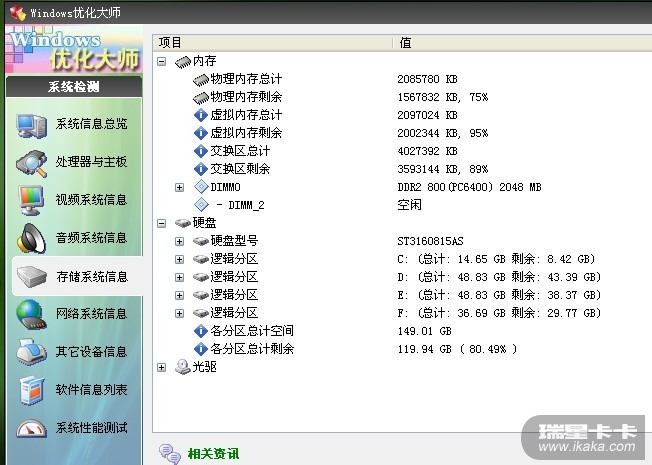Select the 视频系统信息 menu label
Screen dimensions: 652x465
[x=91, y=200]
